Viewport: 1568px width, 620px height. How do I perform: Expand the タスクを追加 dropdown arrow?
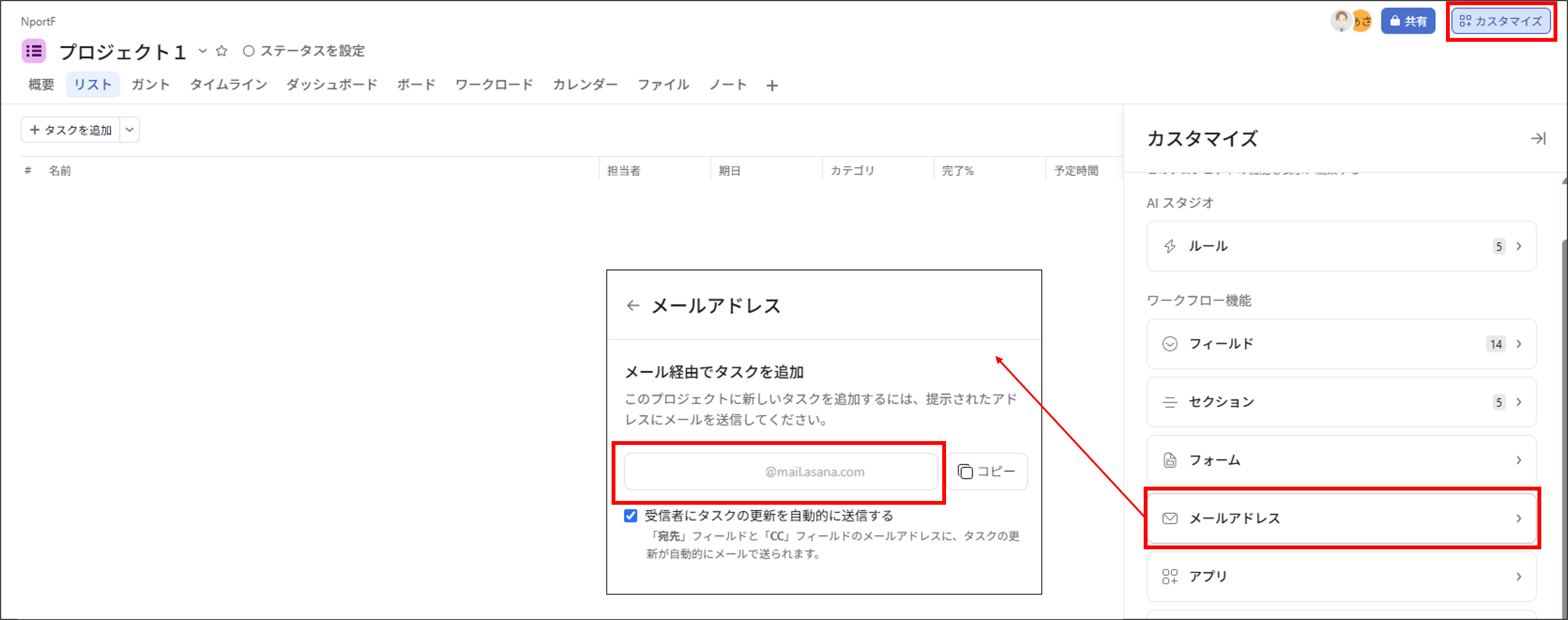130,130
